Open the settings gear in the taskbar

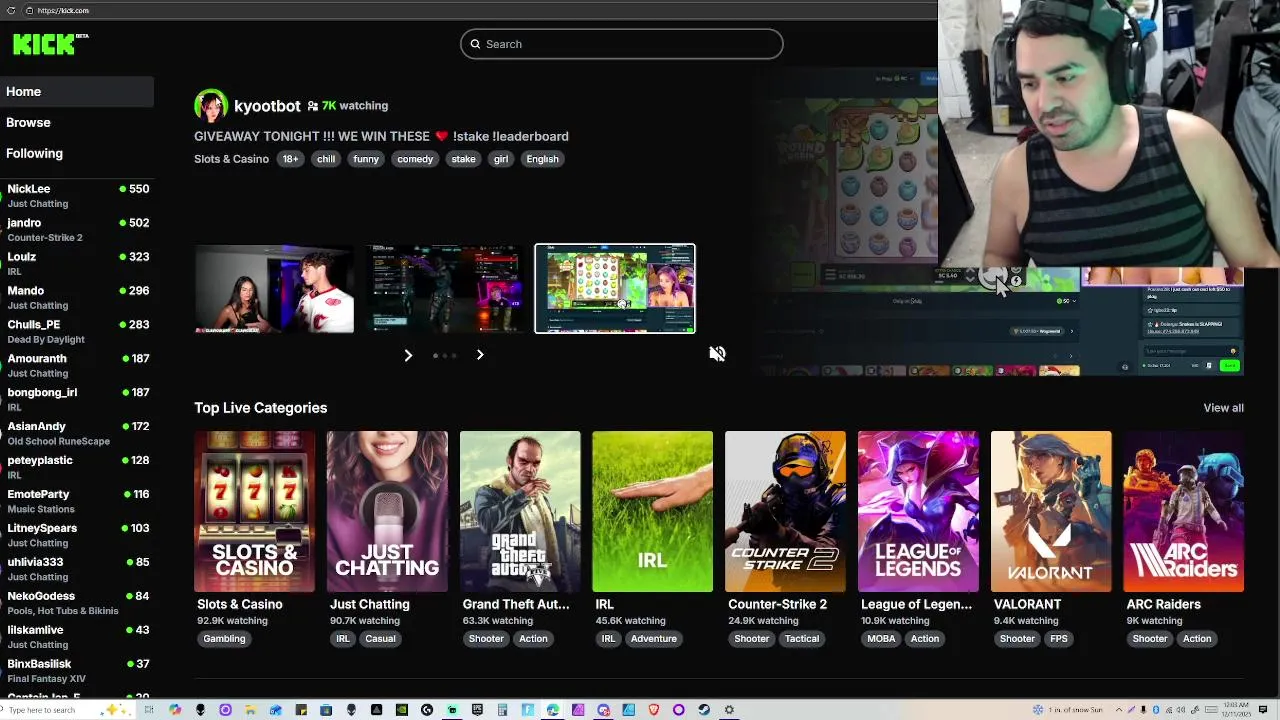pos(729,710)
